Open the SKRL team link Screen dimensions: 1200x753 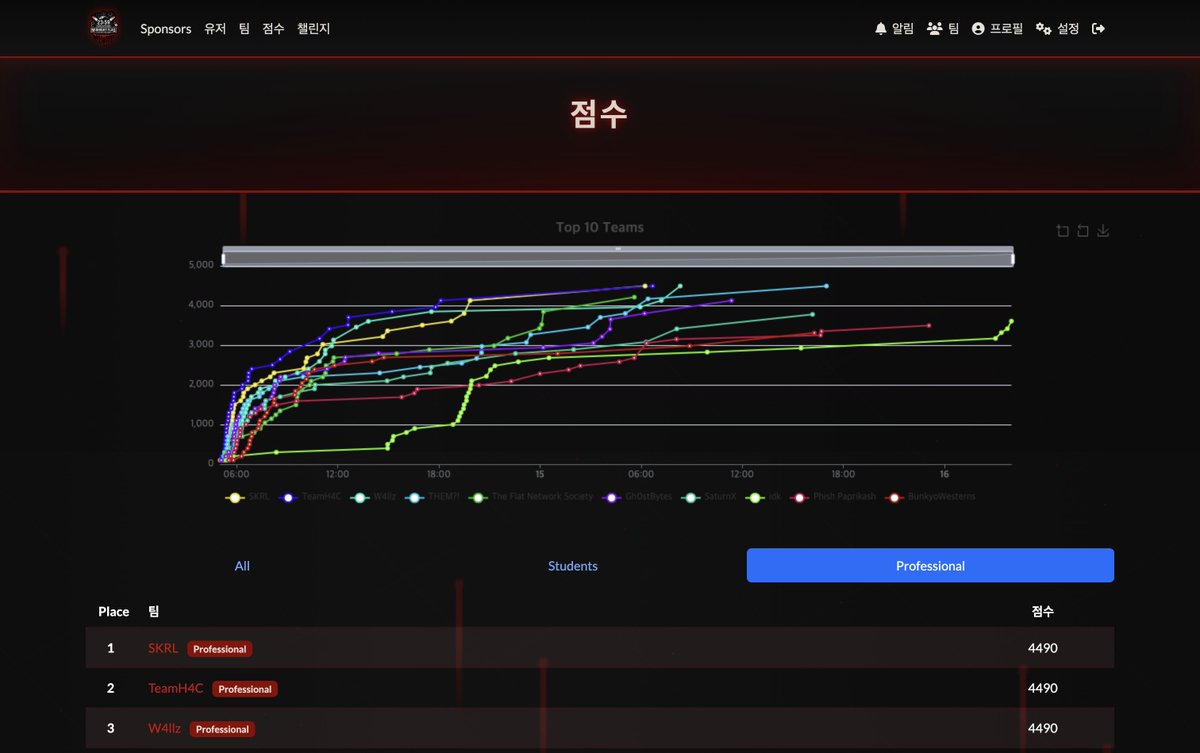163,648
